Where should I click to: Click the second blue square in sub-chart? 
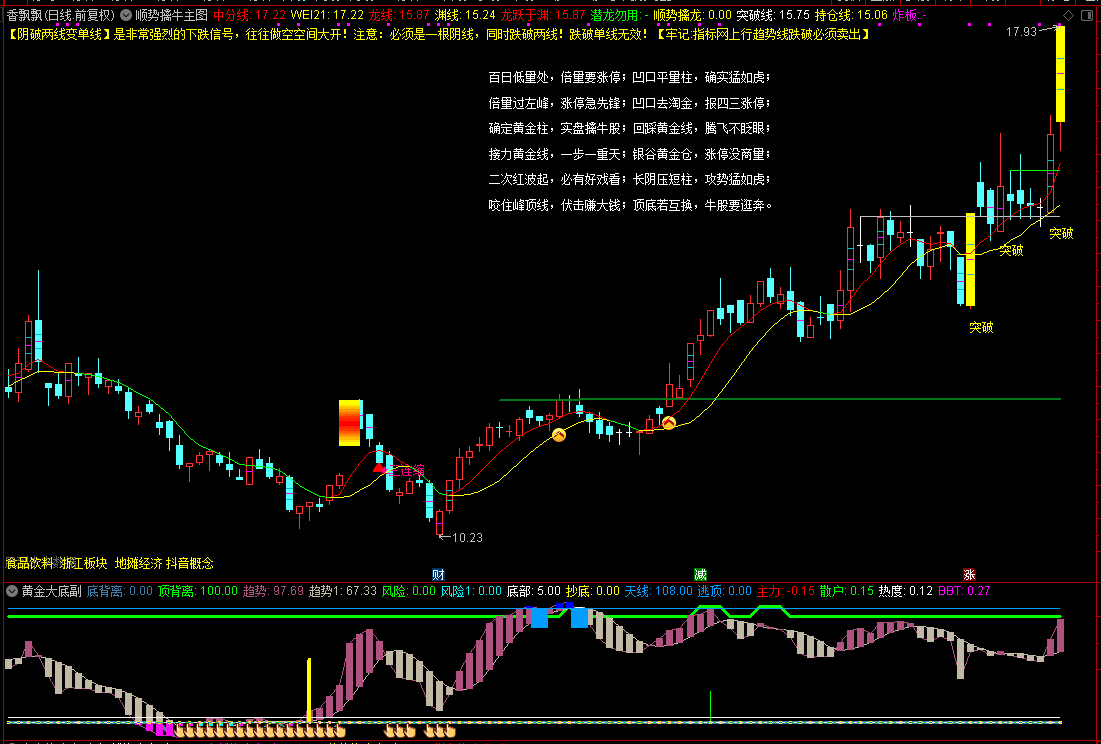(x=579, y=618)
